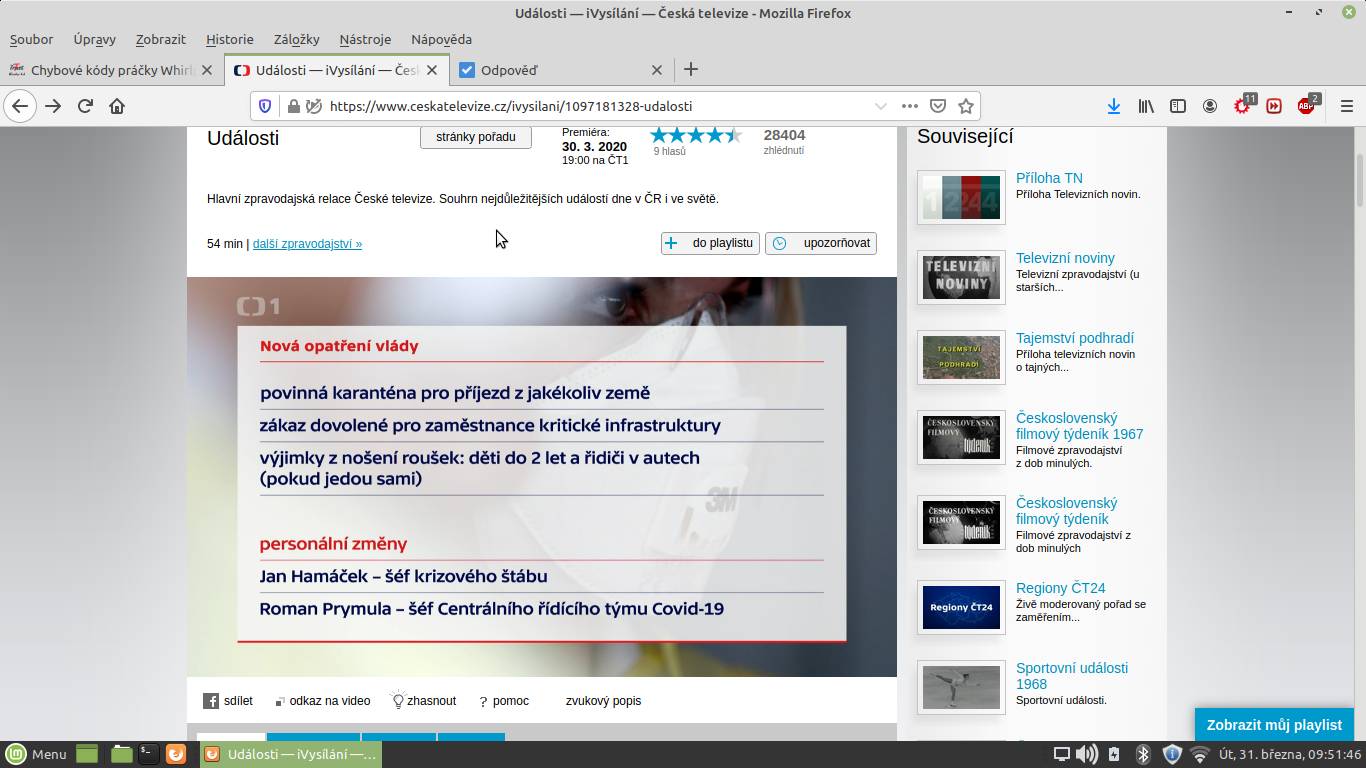
Task: Open 'Sportovní události 1968' link
Action: [1072, 676]
